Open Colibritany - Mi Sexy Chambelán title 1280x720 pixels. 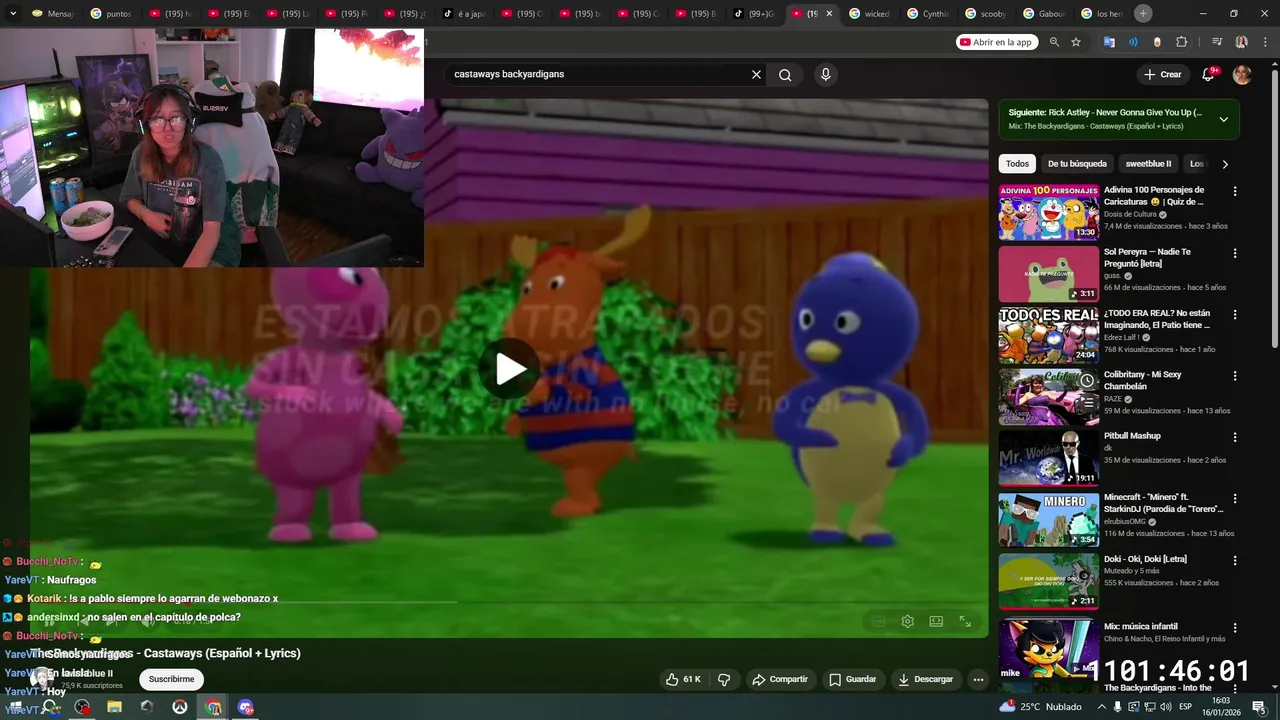click(x=1142, y=380)
